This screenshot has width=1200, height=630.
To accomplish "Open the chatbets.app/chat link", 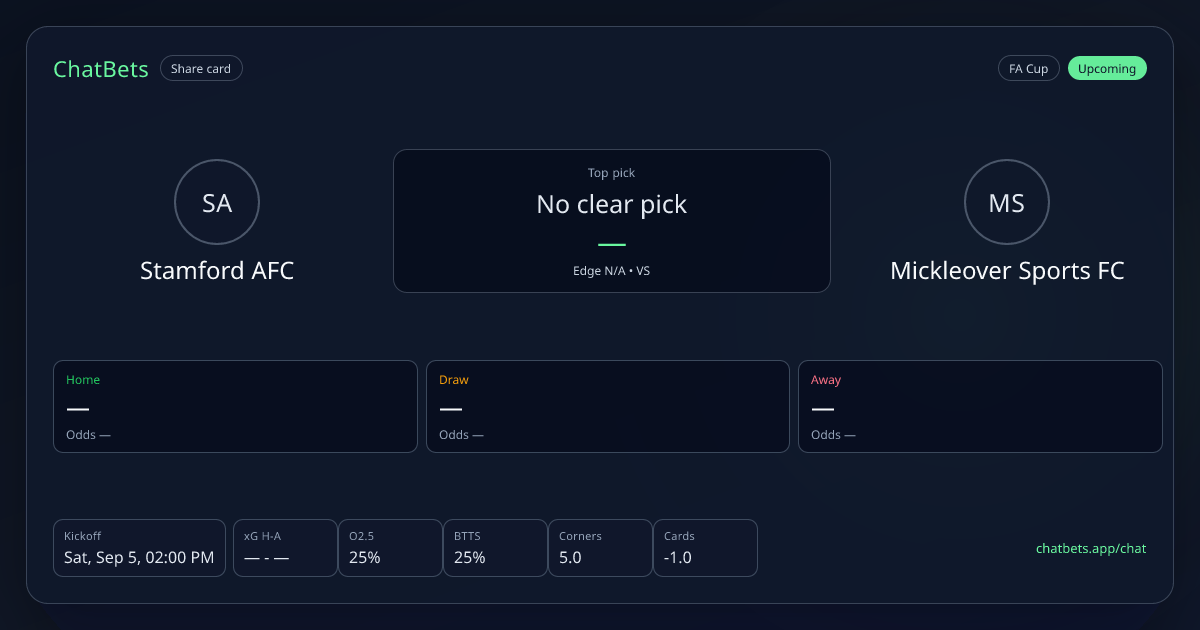I will (x=1091, y=548).
